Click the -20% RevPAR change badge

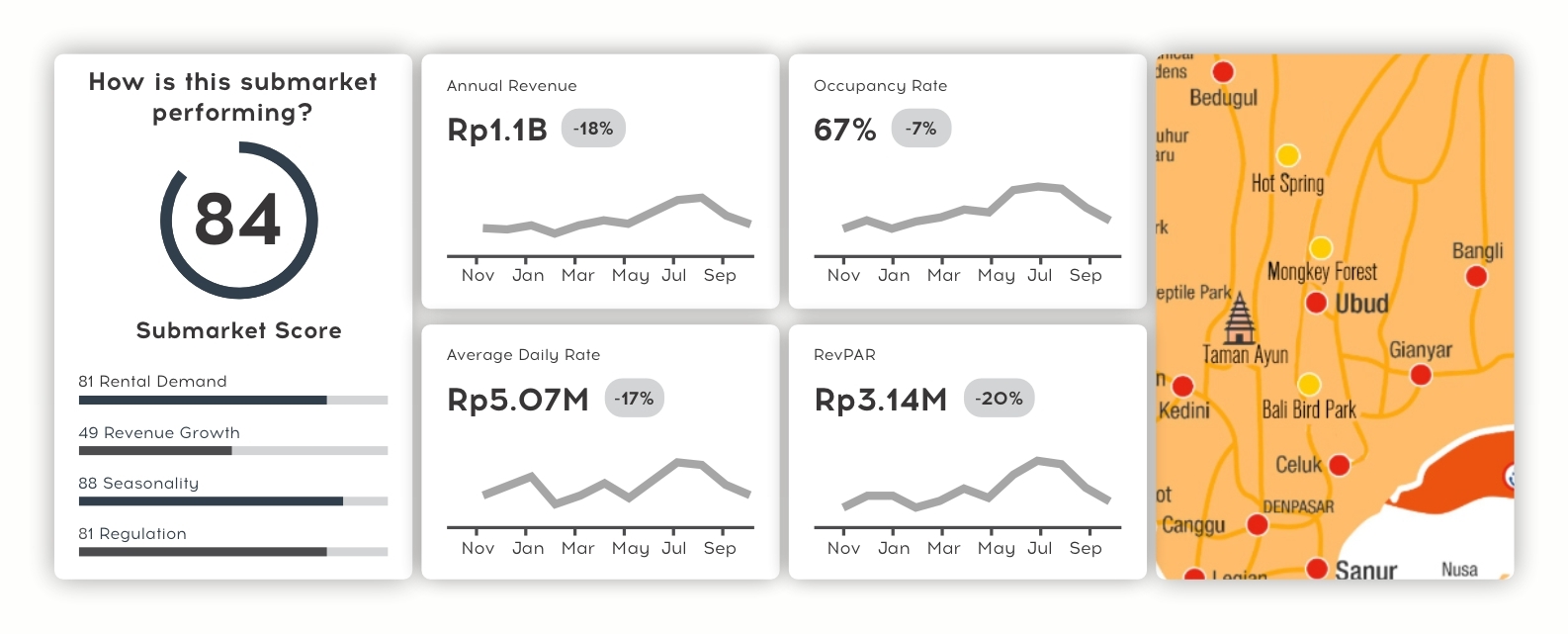pyautogui.click(x=999, y=398)
